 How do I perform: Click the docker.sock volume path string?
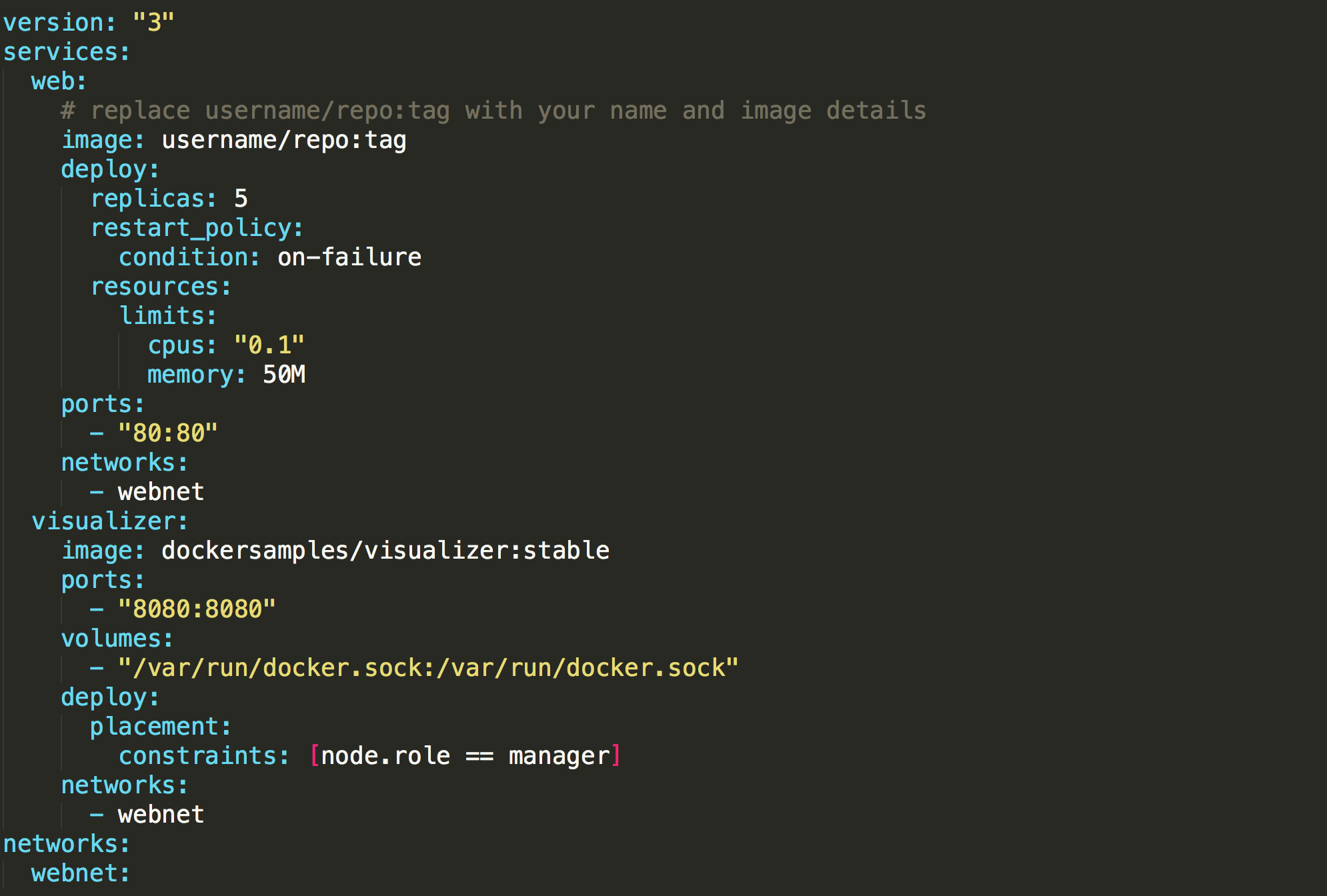(x=428, y=668)
